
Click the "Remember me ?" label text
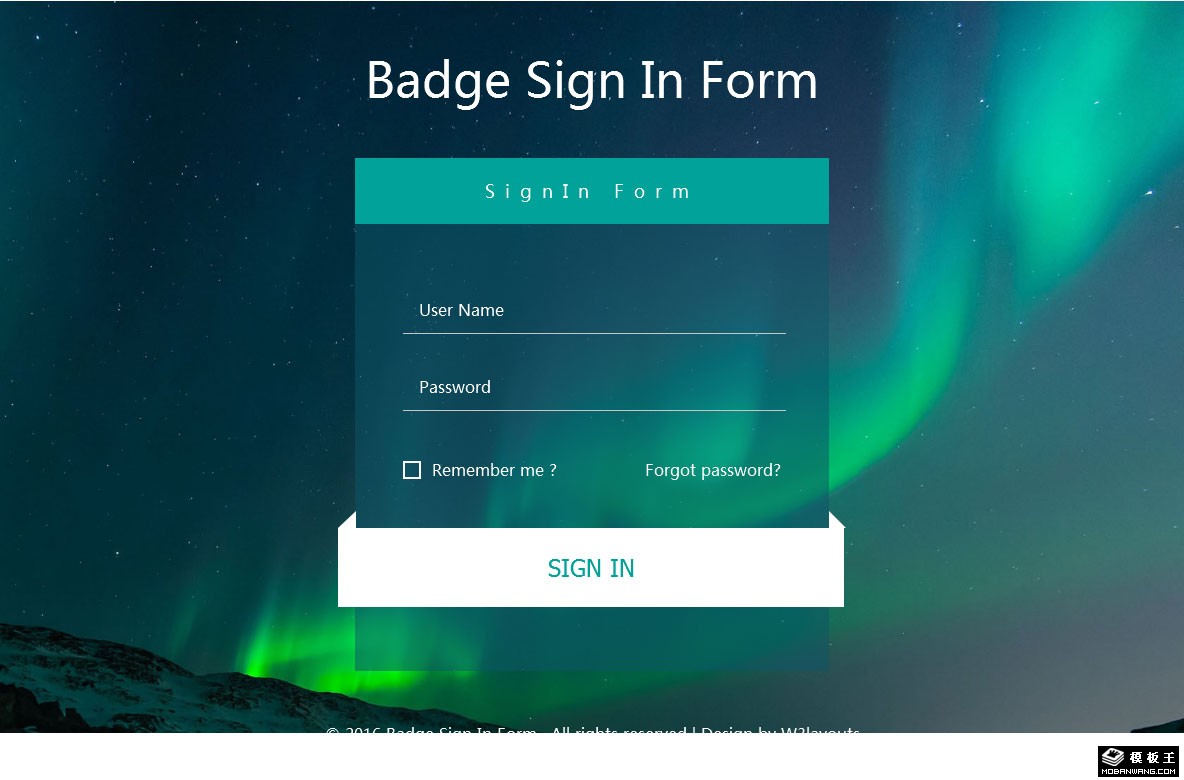point(494,470)
